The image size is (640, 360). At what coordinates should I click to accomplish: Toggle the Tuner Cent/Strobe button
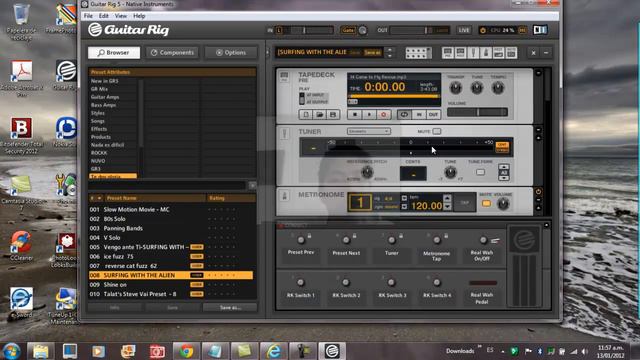click(502, 147)
